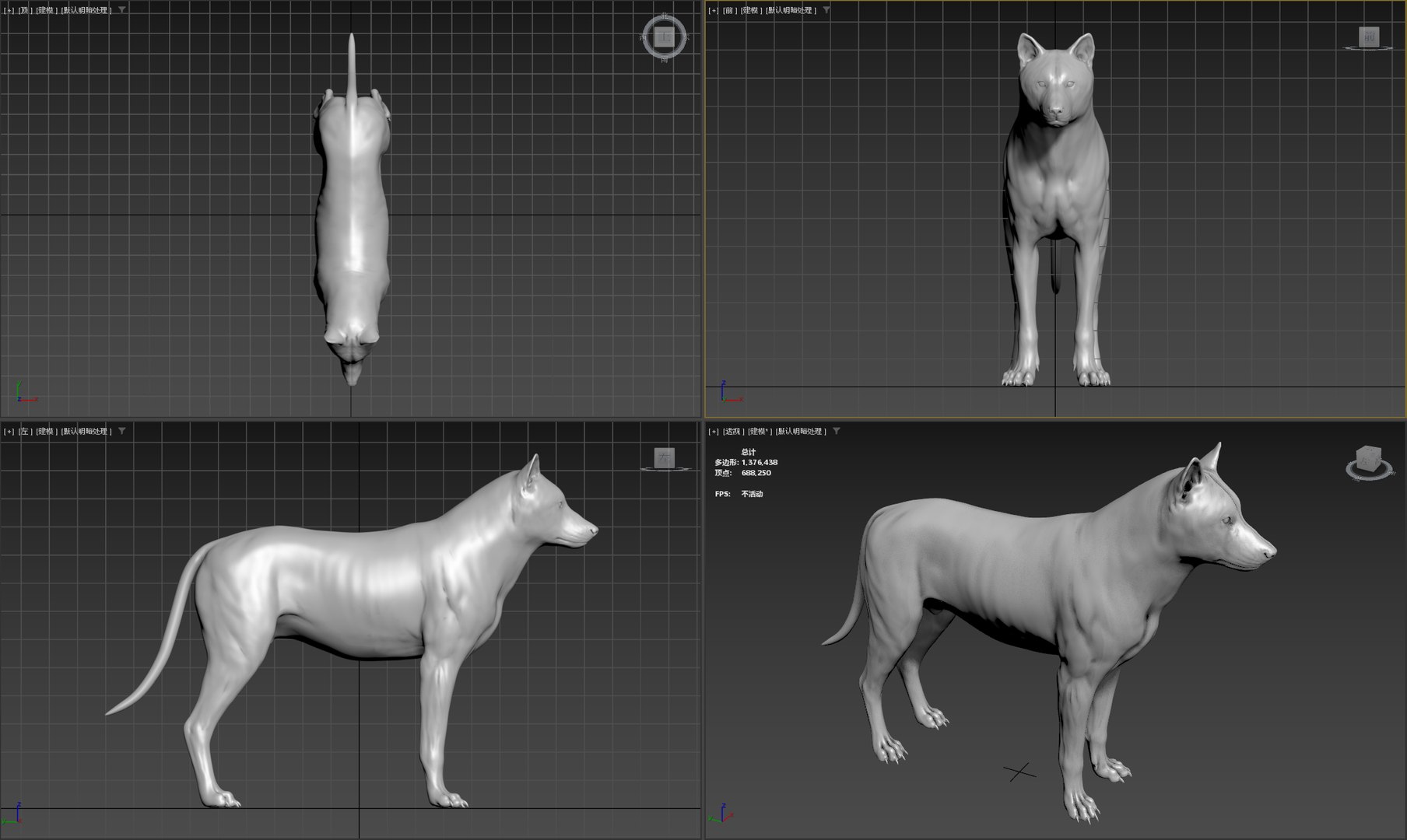Screen dimensions: 1407x840
Task: Open viewport filter icon in Top (顶) viewport
Action: coord(122,10)
